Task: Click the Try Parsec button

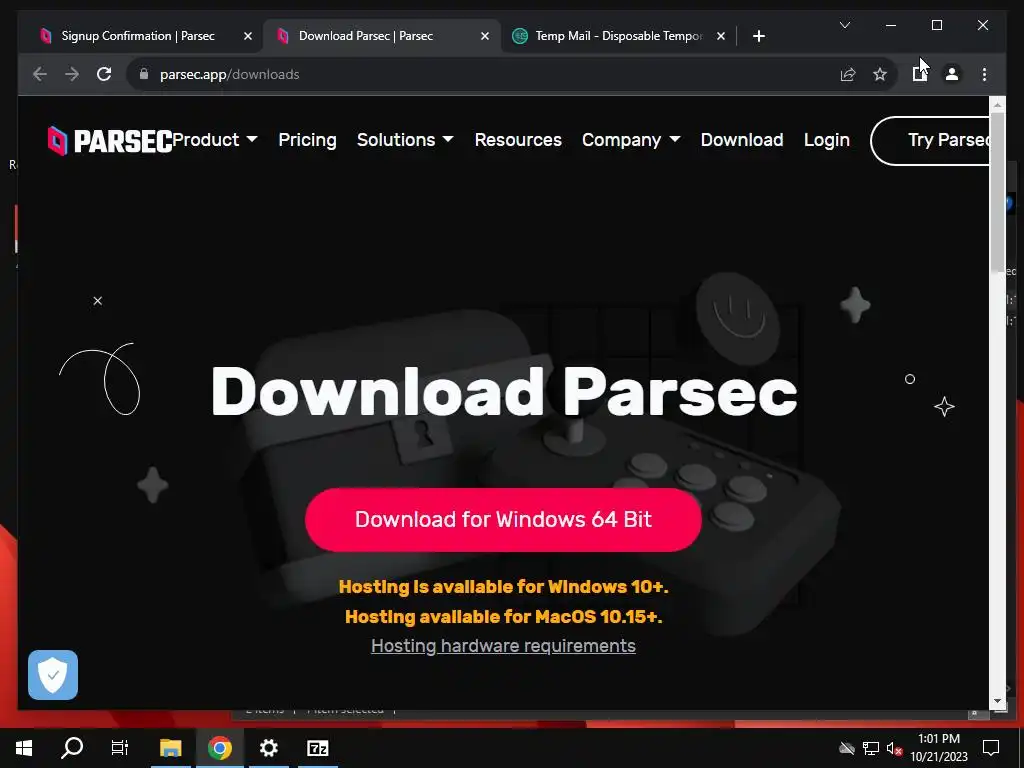Action: click(x=931, y=140)
